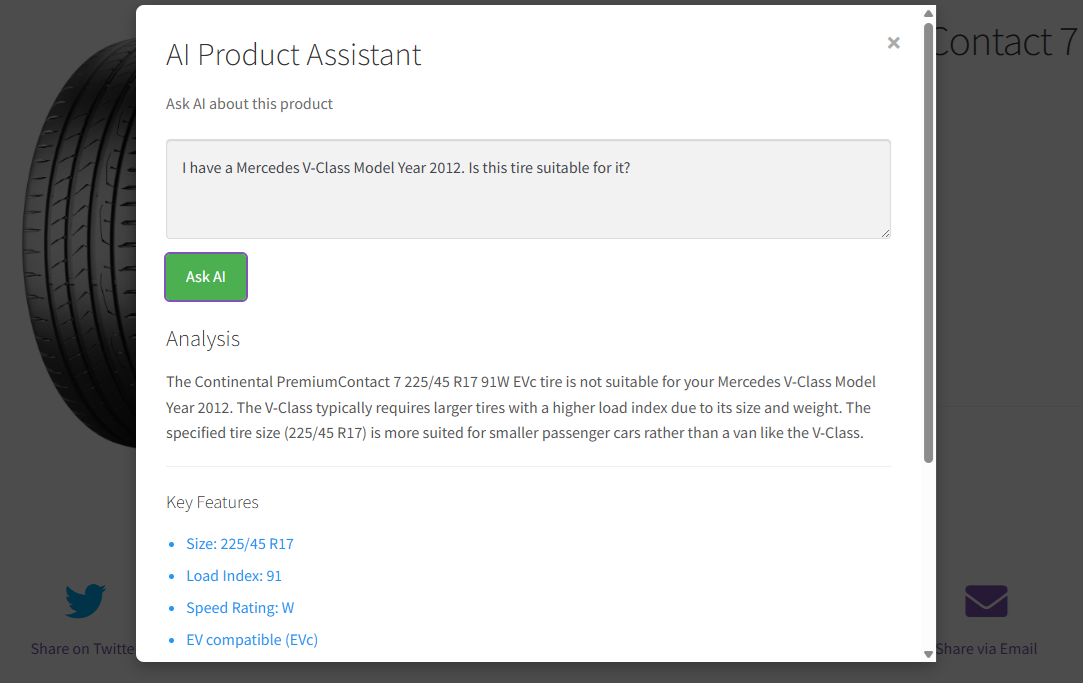The width and height of the screenshot is (1083, 683).
Task: Focus the product question text area
Action: coord(528,189)
